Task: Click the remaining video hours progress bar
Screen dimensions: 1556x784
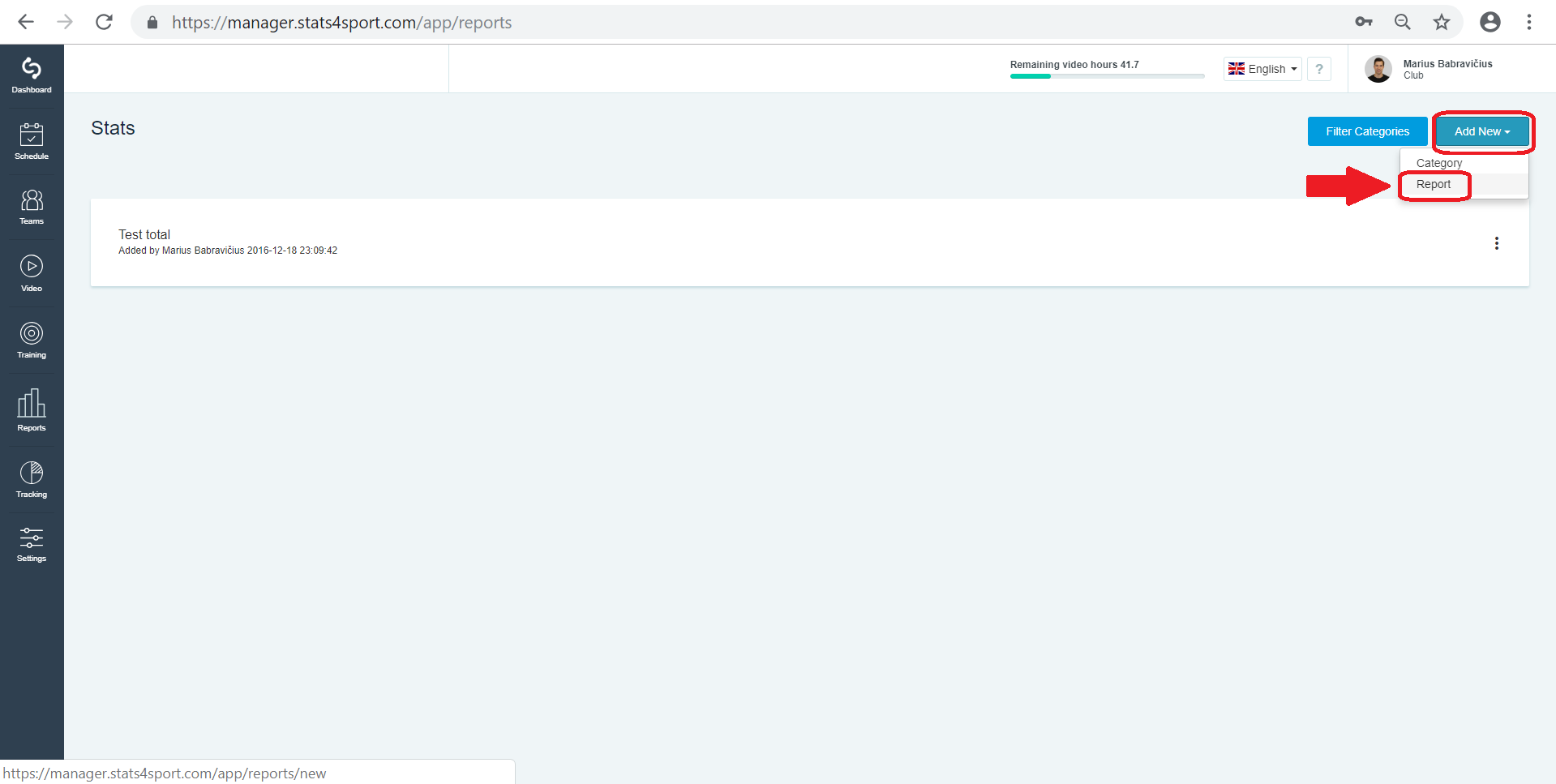Action: coord(1107,76)
